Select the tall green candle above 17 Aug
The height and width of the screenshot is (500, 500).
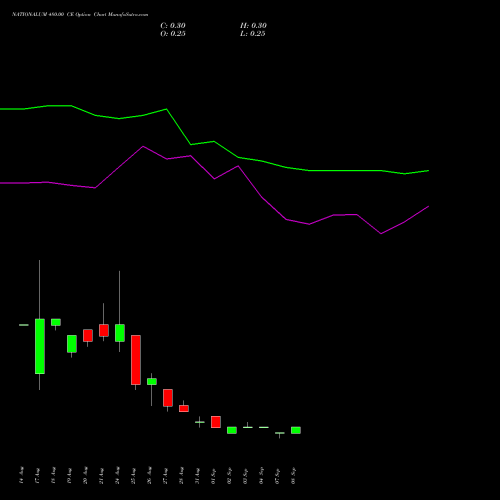click(x=40, y=346)
